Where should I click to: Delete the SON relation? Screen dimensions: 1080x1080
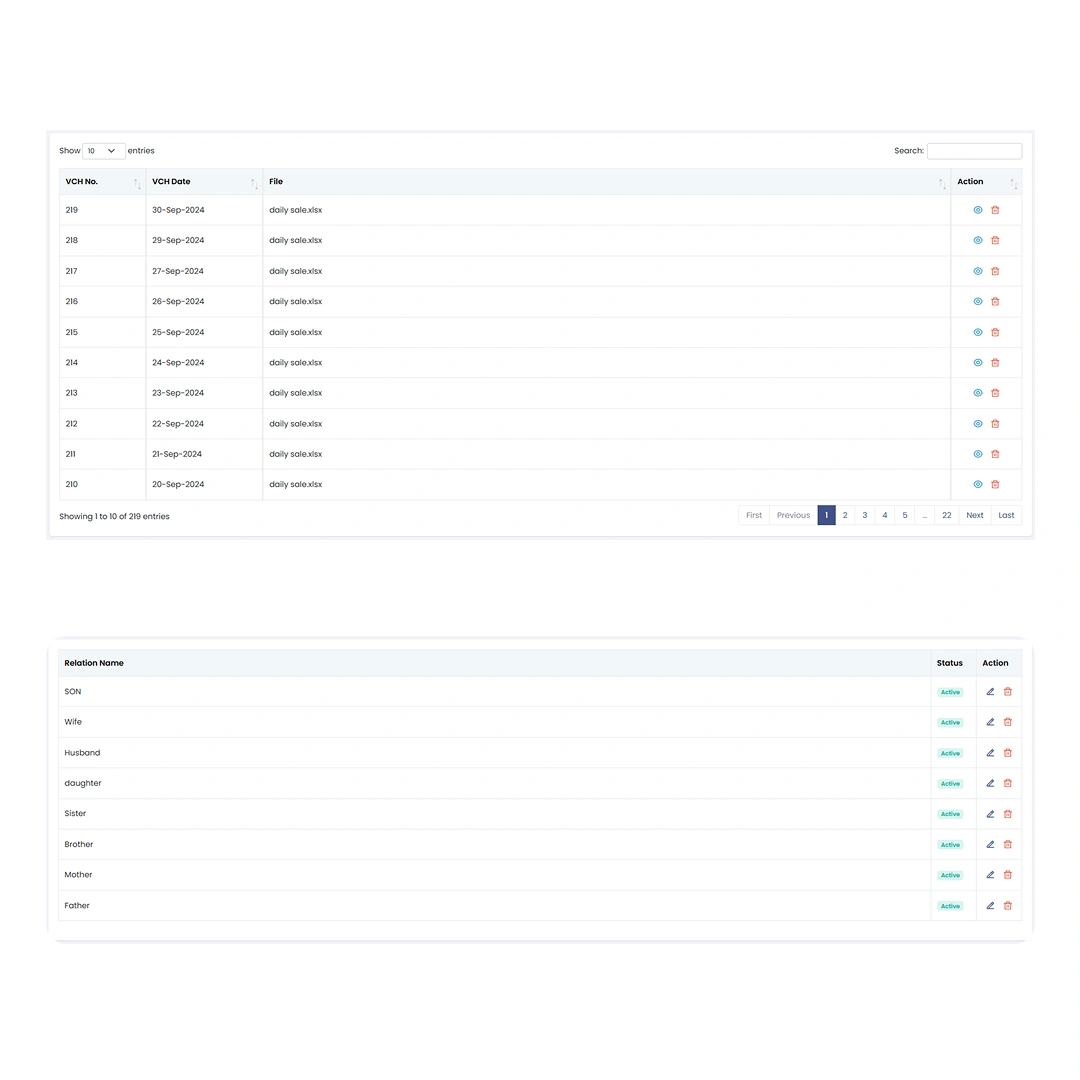pyautogui.click(x=1008, y=692)
